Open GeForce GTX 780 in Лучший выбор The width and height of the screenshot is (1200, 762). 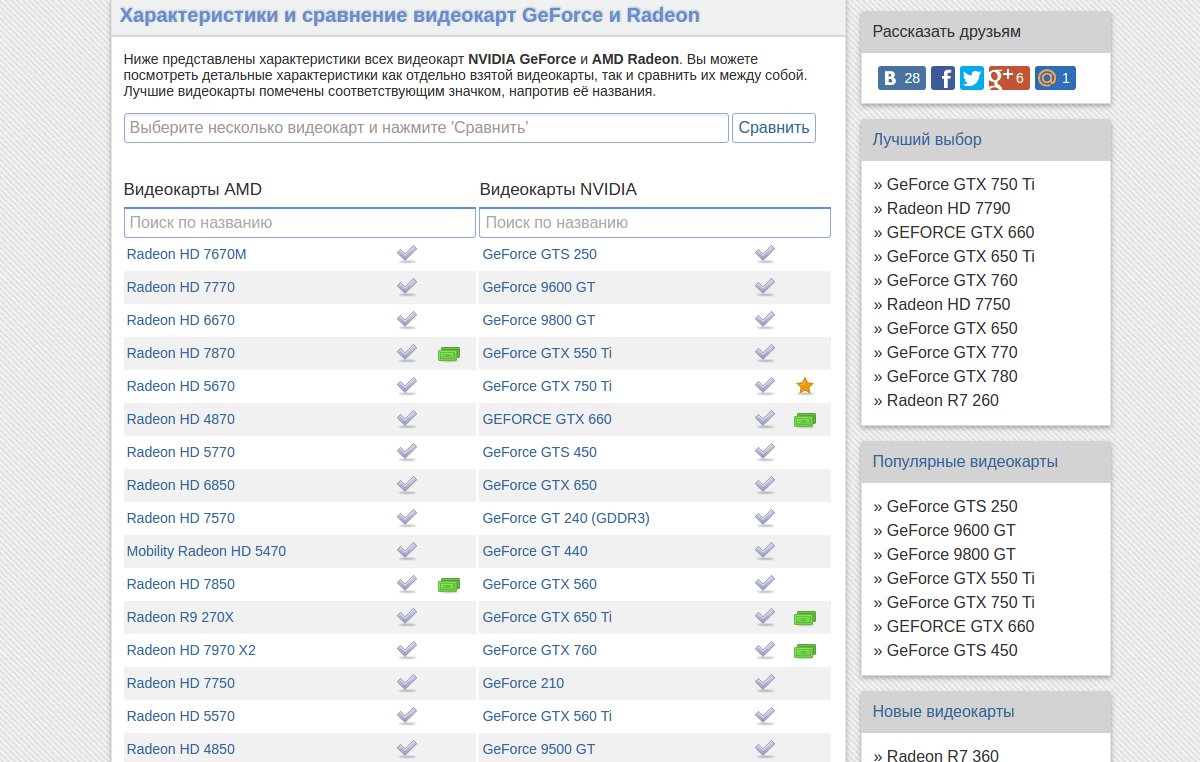pos(952,376)
